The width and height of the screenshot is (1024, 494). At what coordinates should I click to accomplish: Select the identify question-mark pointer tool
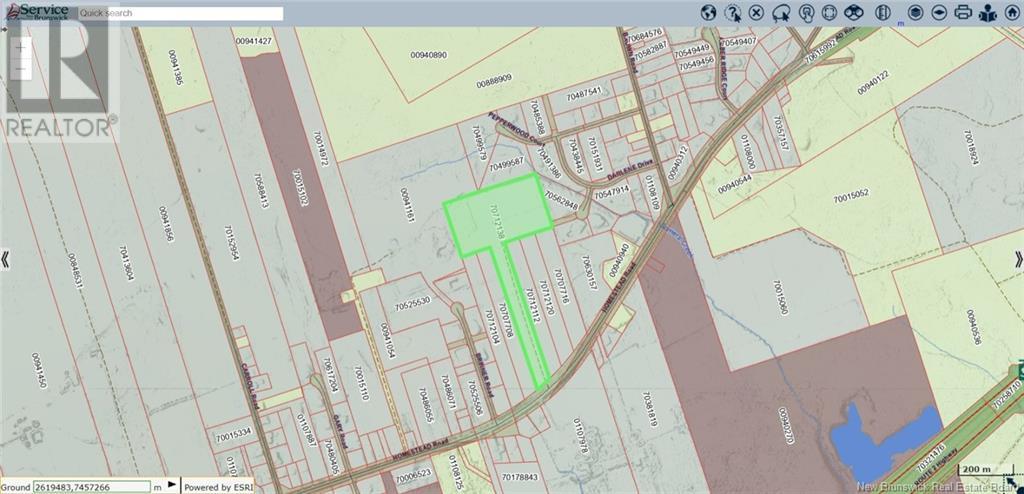733,13
